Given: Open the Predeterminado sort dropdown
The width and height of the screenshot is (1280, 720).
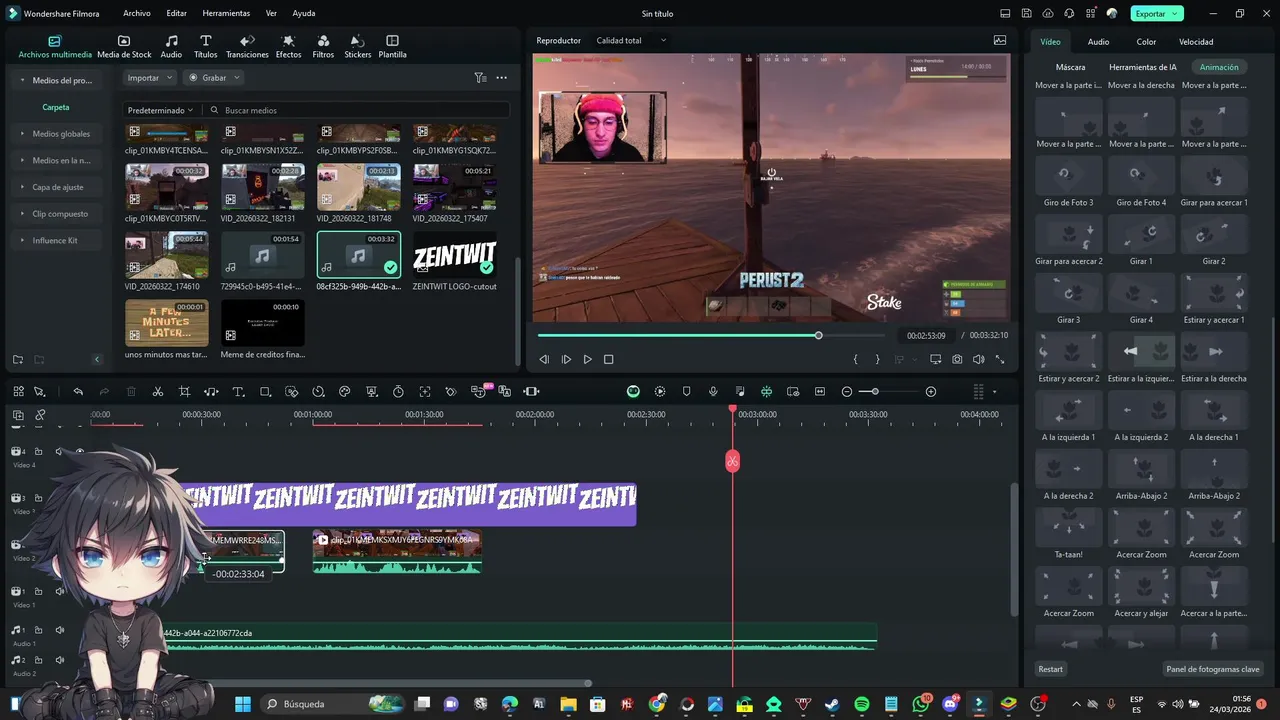Looking at the screenshot, I should pyautogui.click(x=161, y=110).
